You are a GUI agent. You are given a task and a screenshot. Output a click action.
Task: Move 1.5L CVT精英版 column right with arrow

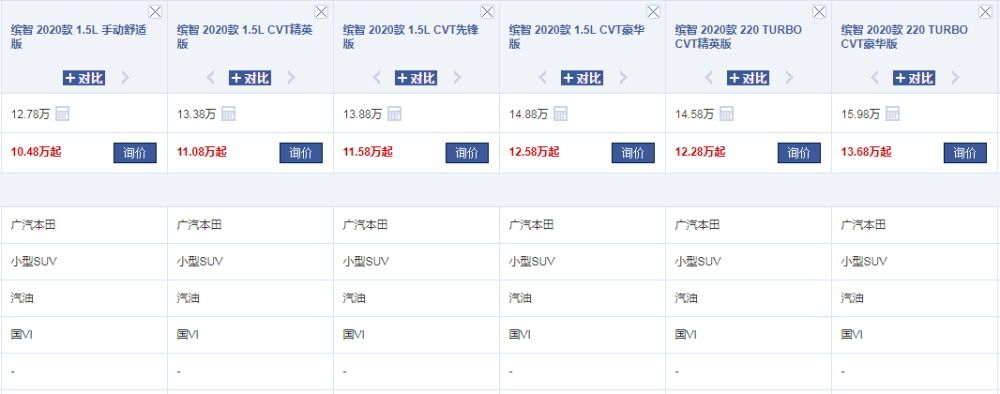pos(291,78)
